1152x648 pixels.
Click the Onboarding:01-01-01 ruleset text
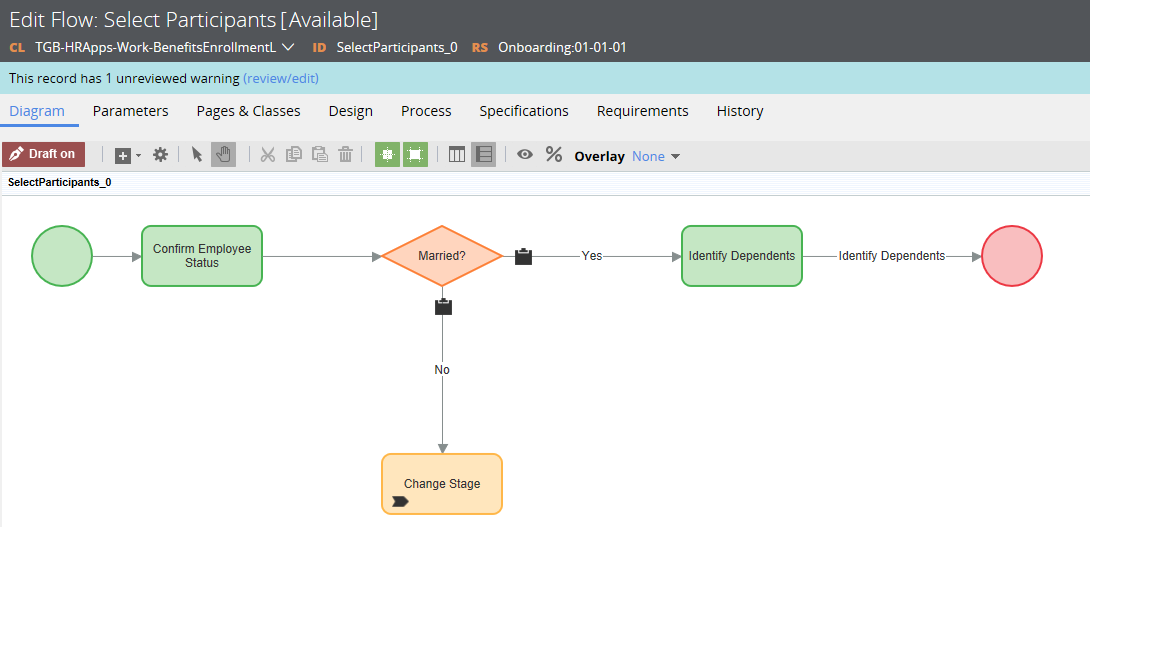click(x=562, y=47)
